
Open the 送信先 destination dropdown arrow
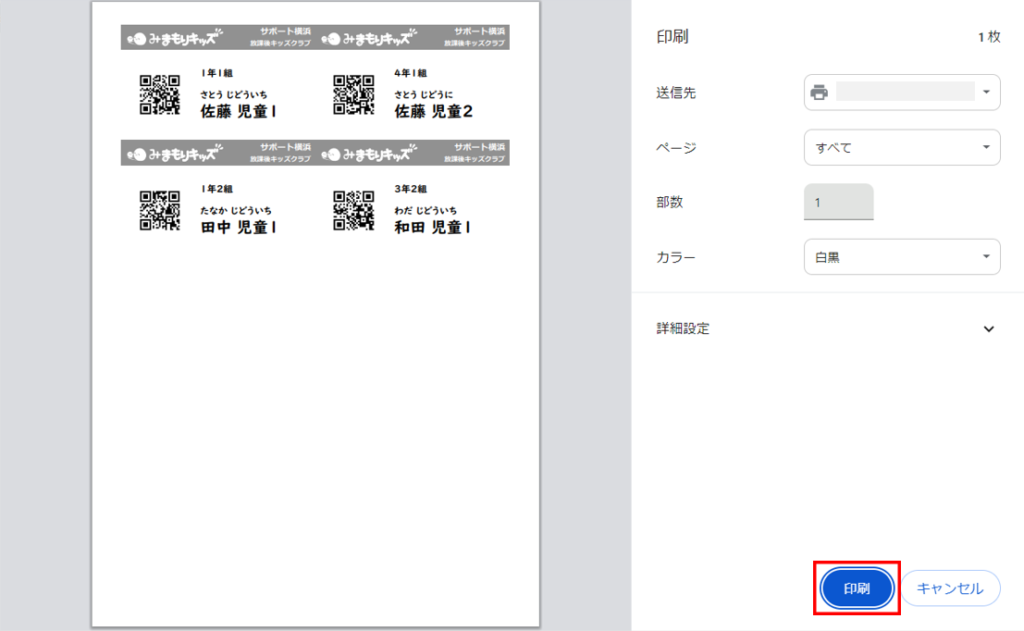point(986,93)
